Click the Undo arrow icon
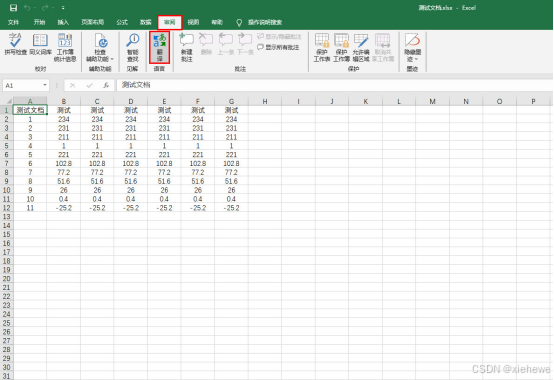Viewport: 554px width, 380px height. click(x=28, y=8)
